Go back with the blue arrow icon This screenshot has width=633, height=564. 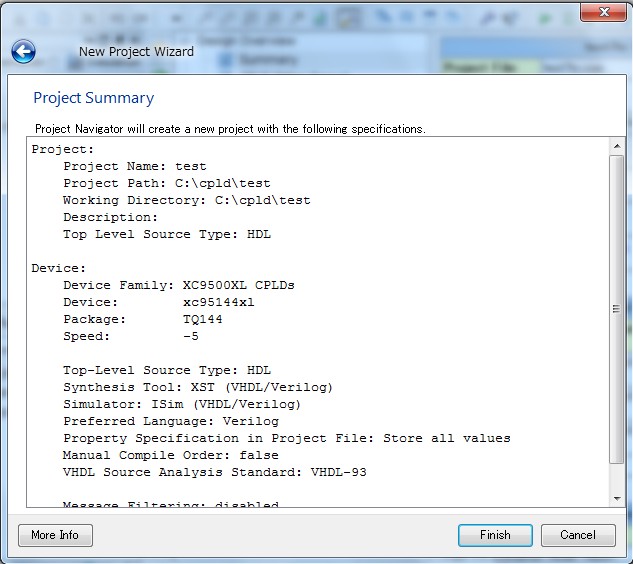[23, 51]
